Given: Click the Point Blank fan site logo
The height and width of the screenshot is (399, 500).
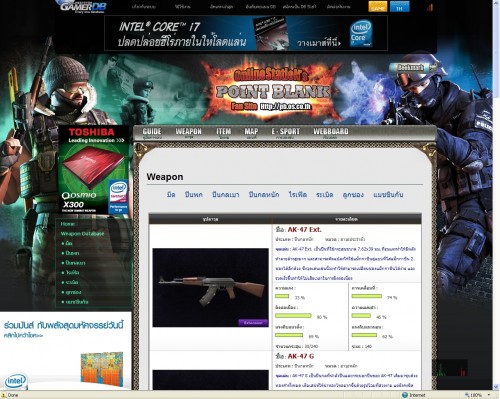Looking at the screenshot, I should coord(272,90).
